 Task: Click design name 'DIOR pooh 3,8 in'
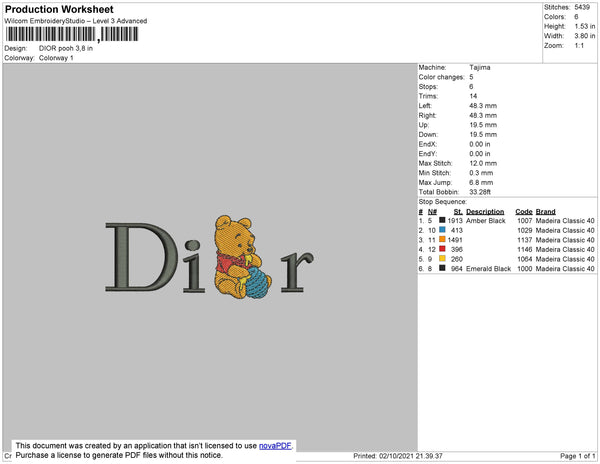(66, 48)
